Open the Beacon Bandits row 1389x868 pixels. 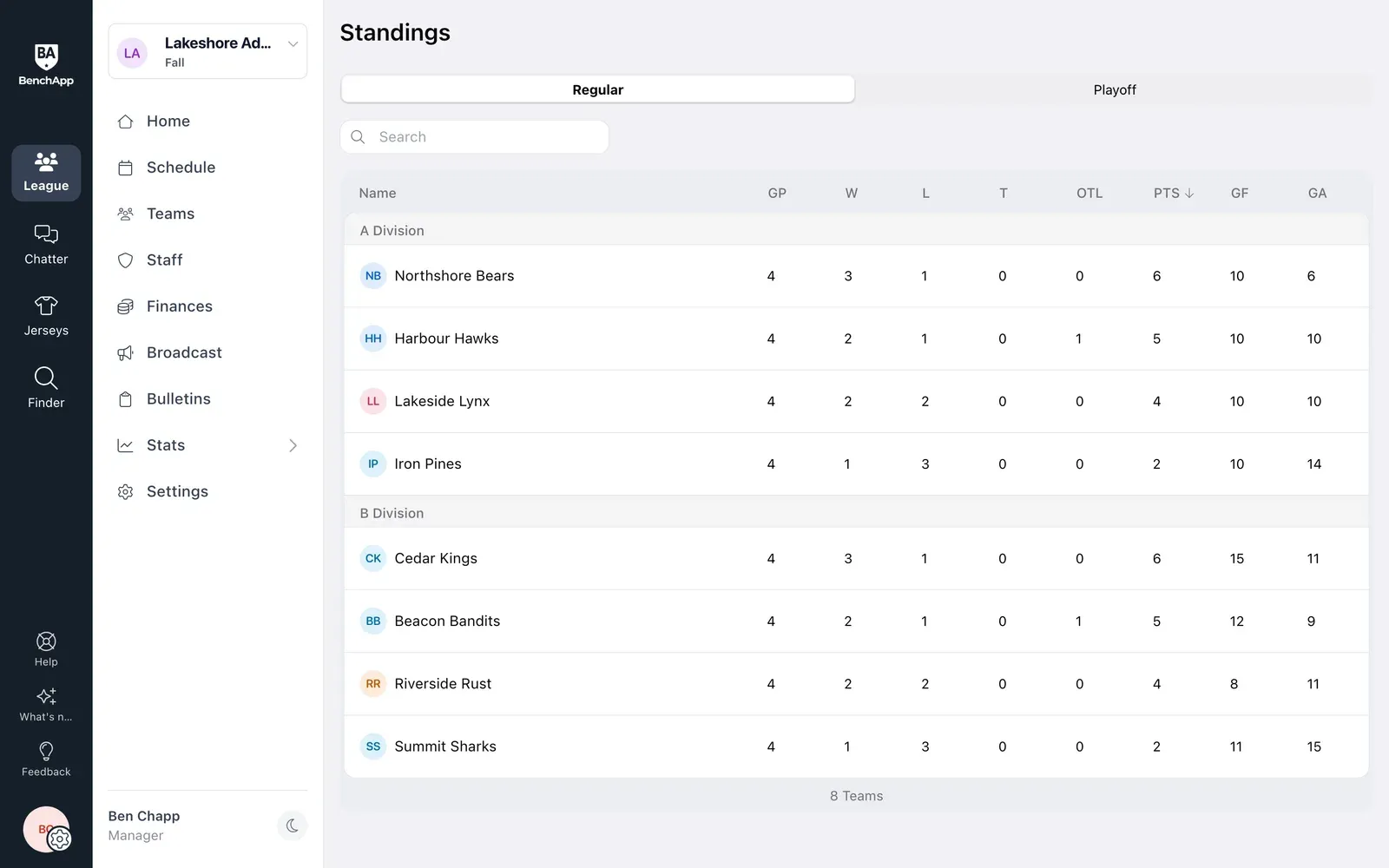coord(856,621)
